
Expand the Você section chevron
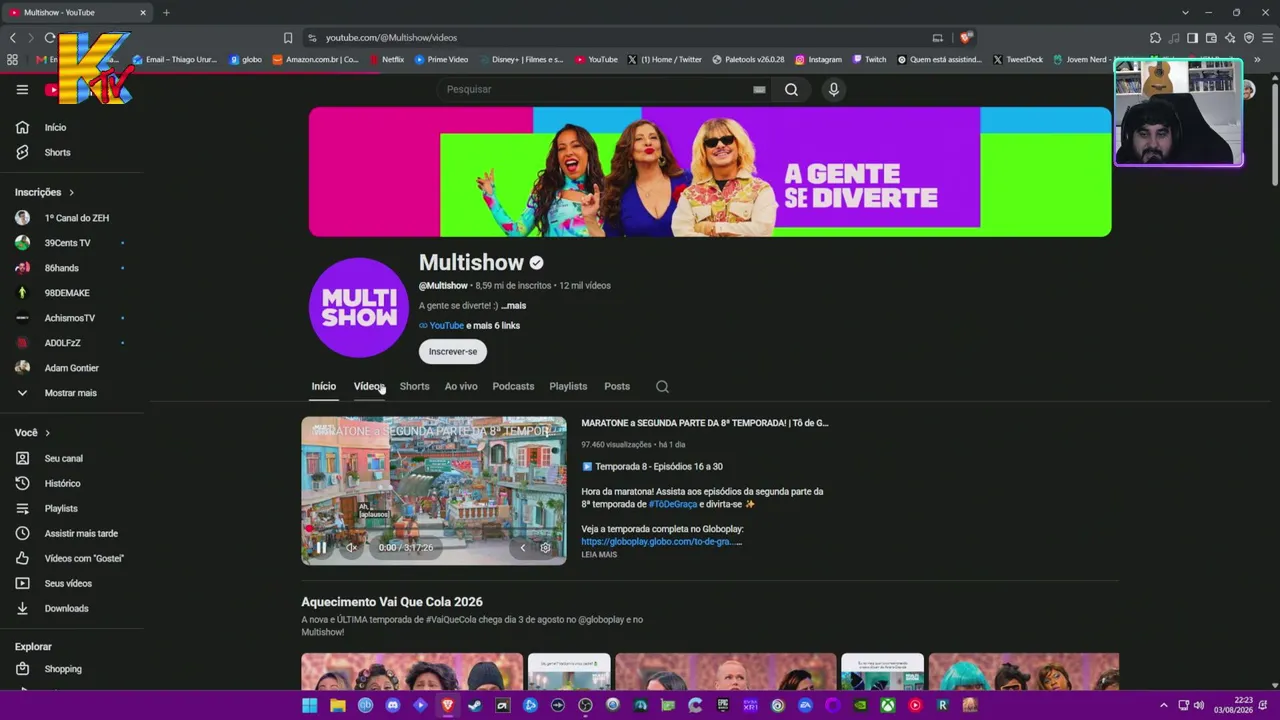47,433
